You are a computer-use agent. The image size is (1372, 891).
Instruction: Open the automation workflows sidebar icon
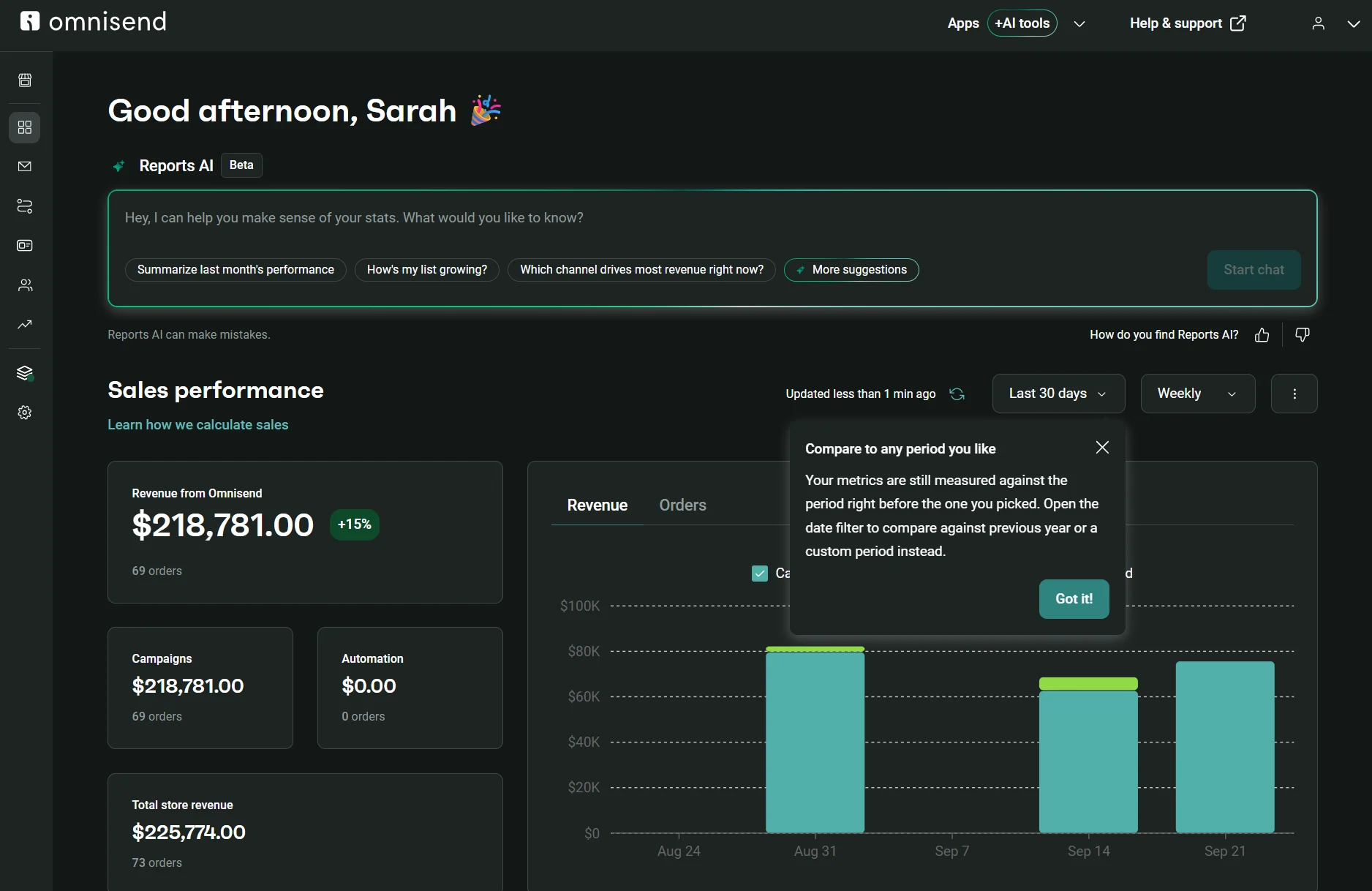point(25,206)
